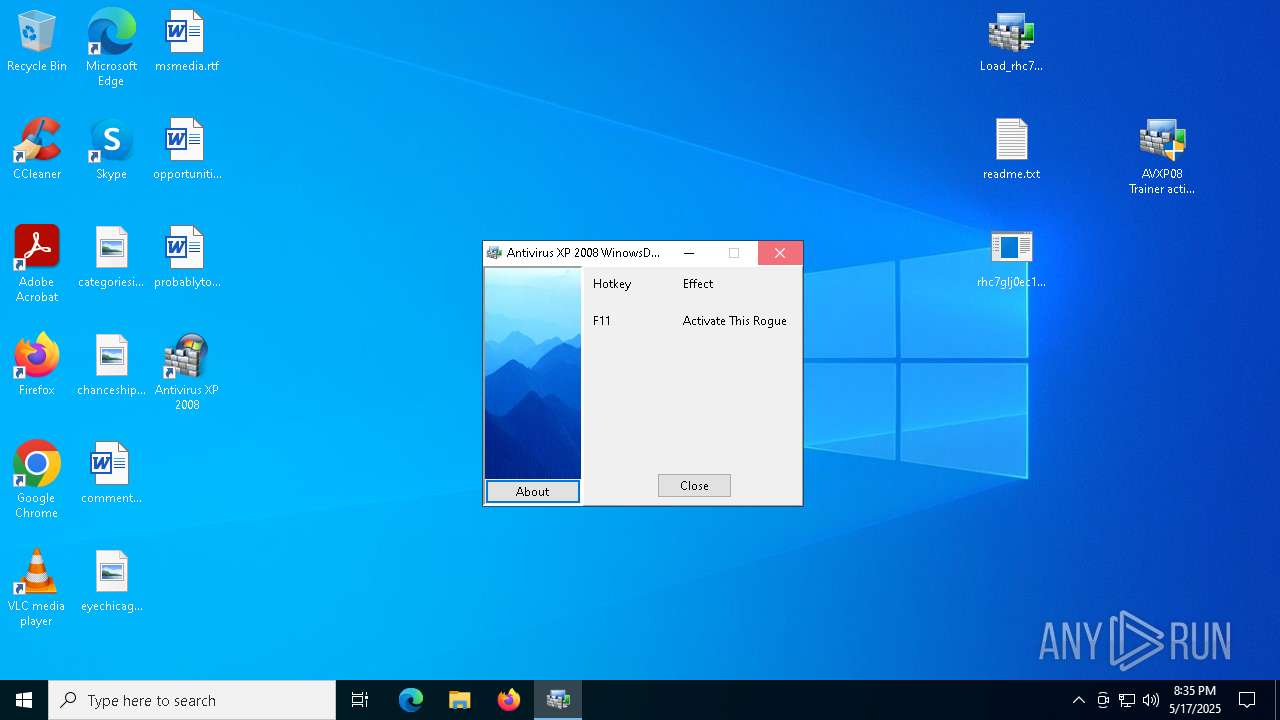Image resolution: width=1280 pixels, height=720 pixels.
Task: Click the blue mountain image in trainer
Action: pyautogui.click(x=533, y=373)
